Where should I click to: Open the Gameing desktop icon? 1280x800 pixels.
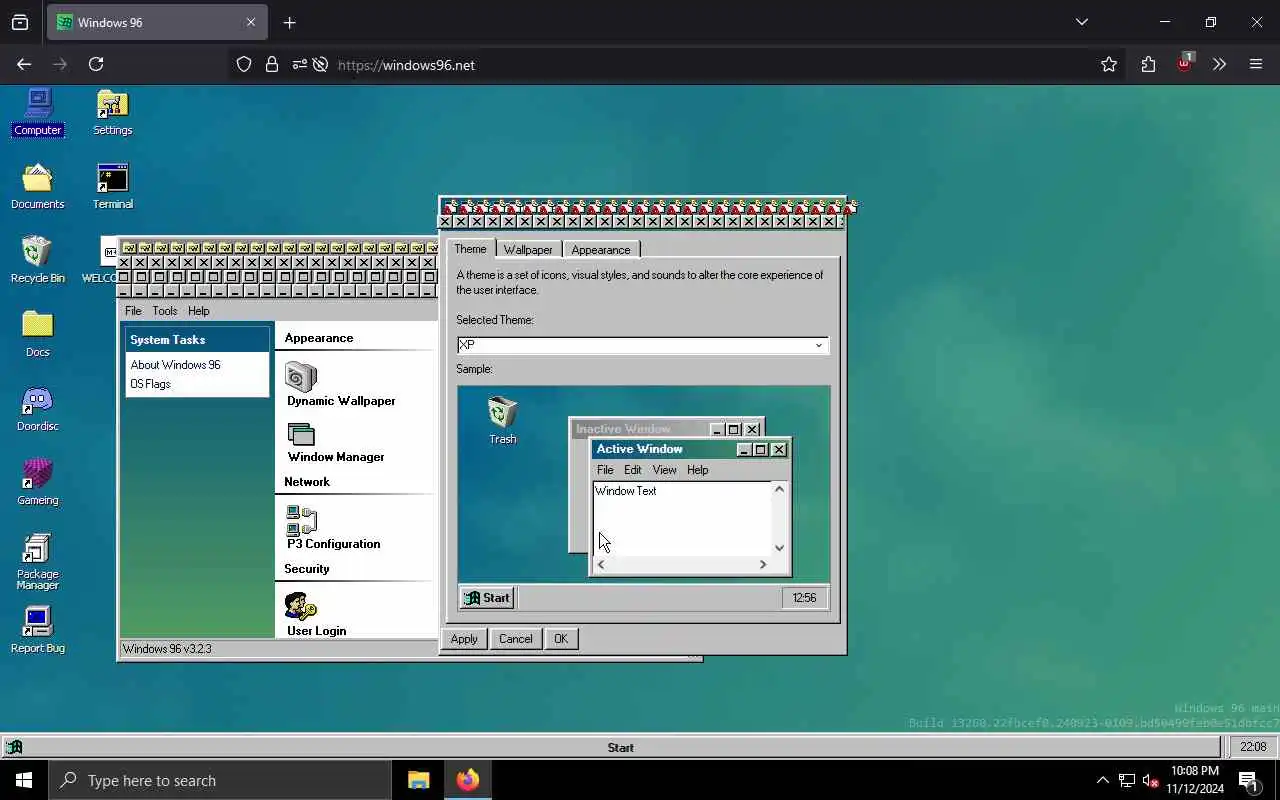coord(38,482)
